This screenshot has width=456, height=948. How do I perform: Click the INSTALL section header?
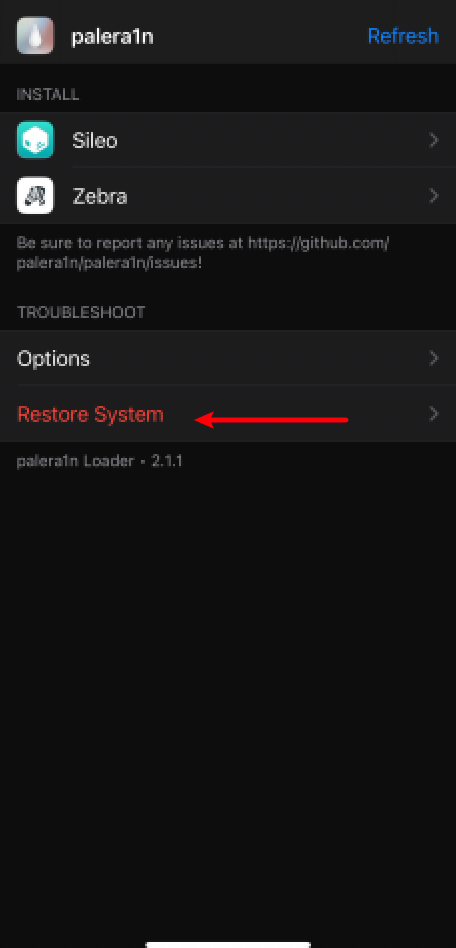(x=48, y=95)
